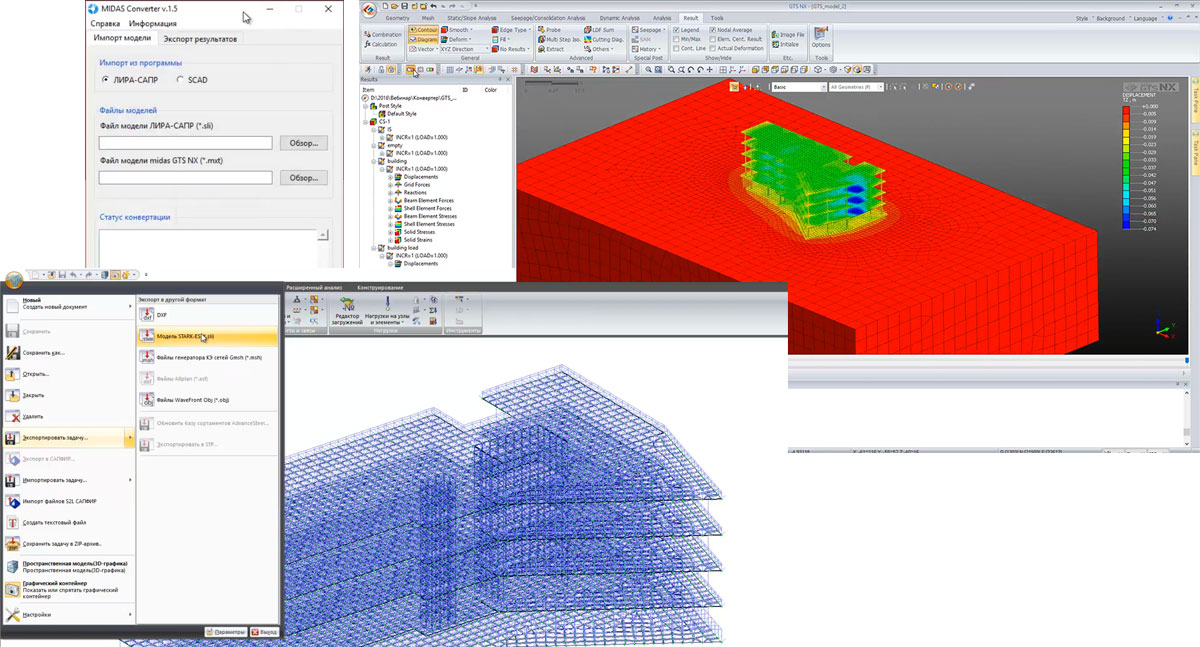Open the XYZ Direction dropdown
The image size is (1200, 647).
(465, 49)
